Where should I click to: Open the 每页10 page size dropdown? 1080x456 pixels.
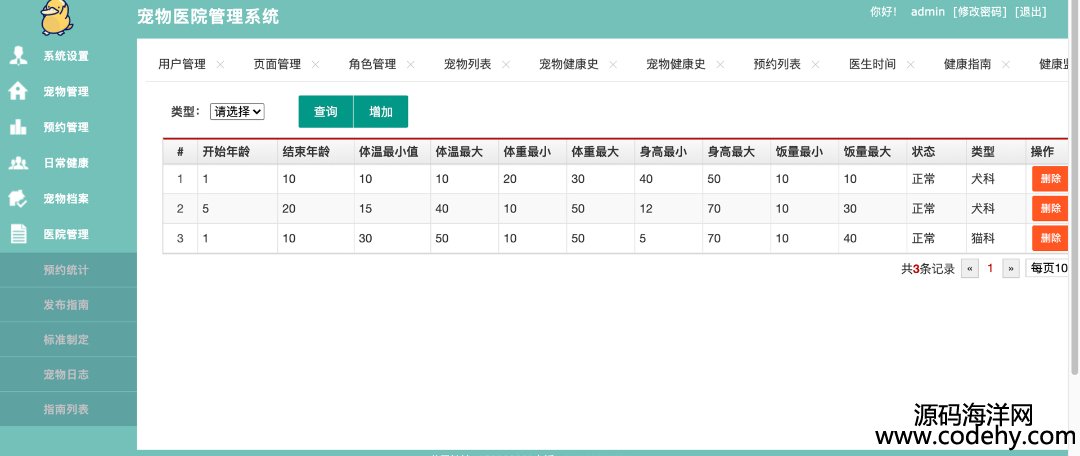(x=1047, y=269)
